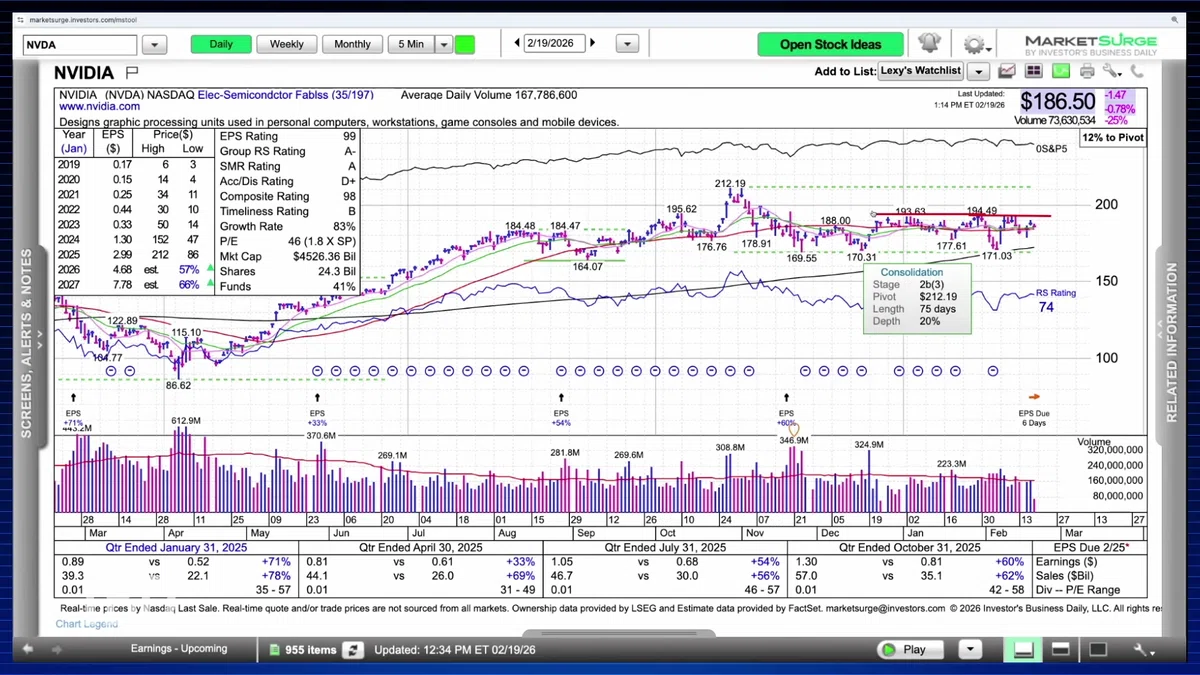Click Composite Rating row showing 98

288,196
